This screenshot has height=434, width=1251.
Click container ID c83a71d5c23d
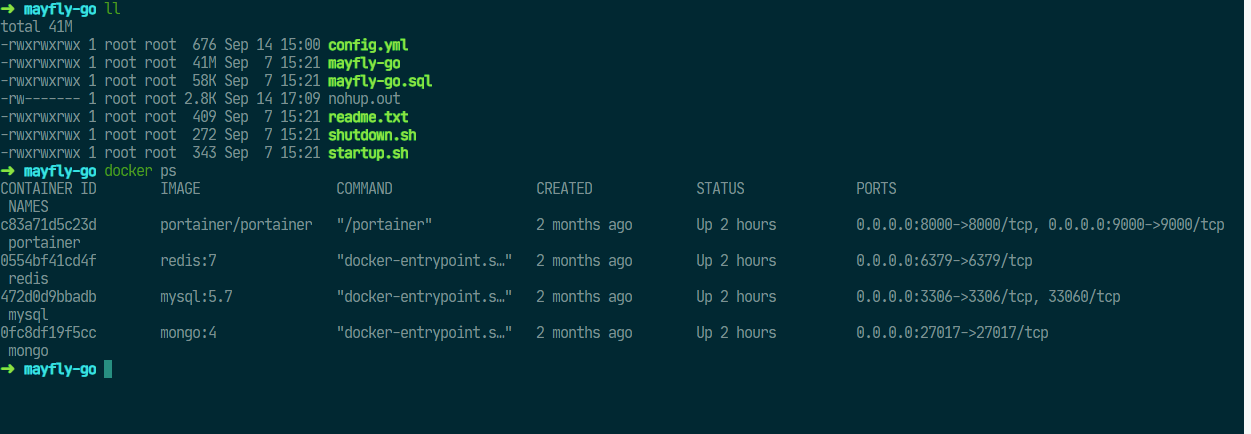click(48, 224)
